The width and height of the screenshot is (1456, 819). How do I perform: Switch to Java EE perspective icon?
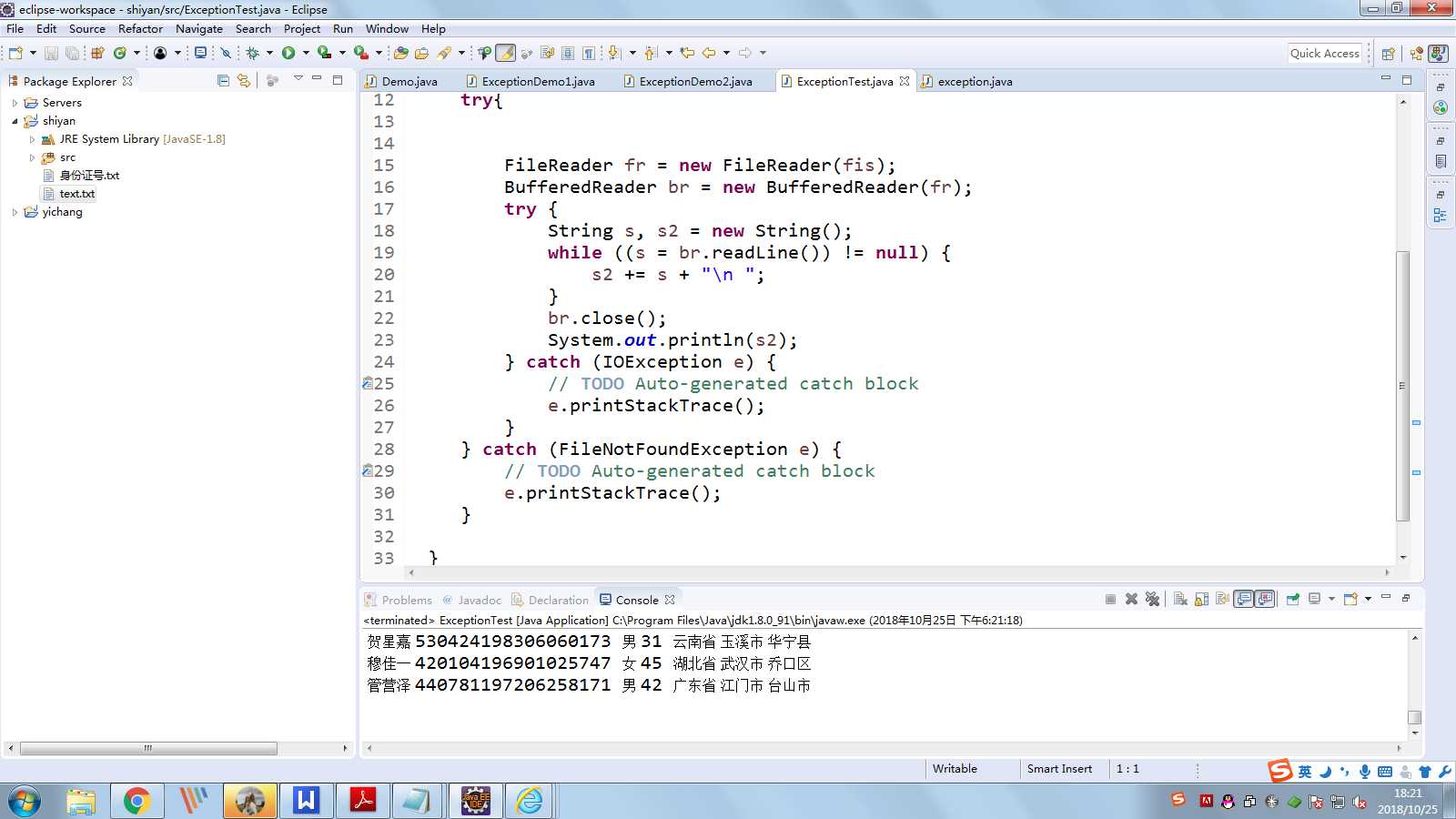coord(1417,53)
